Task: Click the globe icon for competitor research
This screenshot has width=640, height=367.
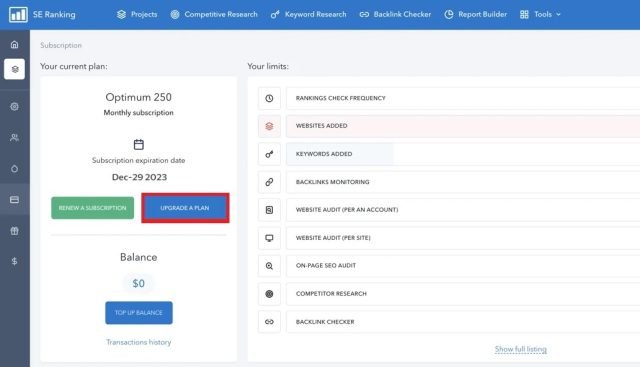Action: 269,294
